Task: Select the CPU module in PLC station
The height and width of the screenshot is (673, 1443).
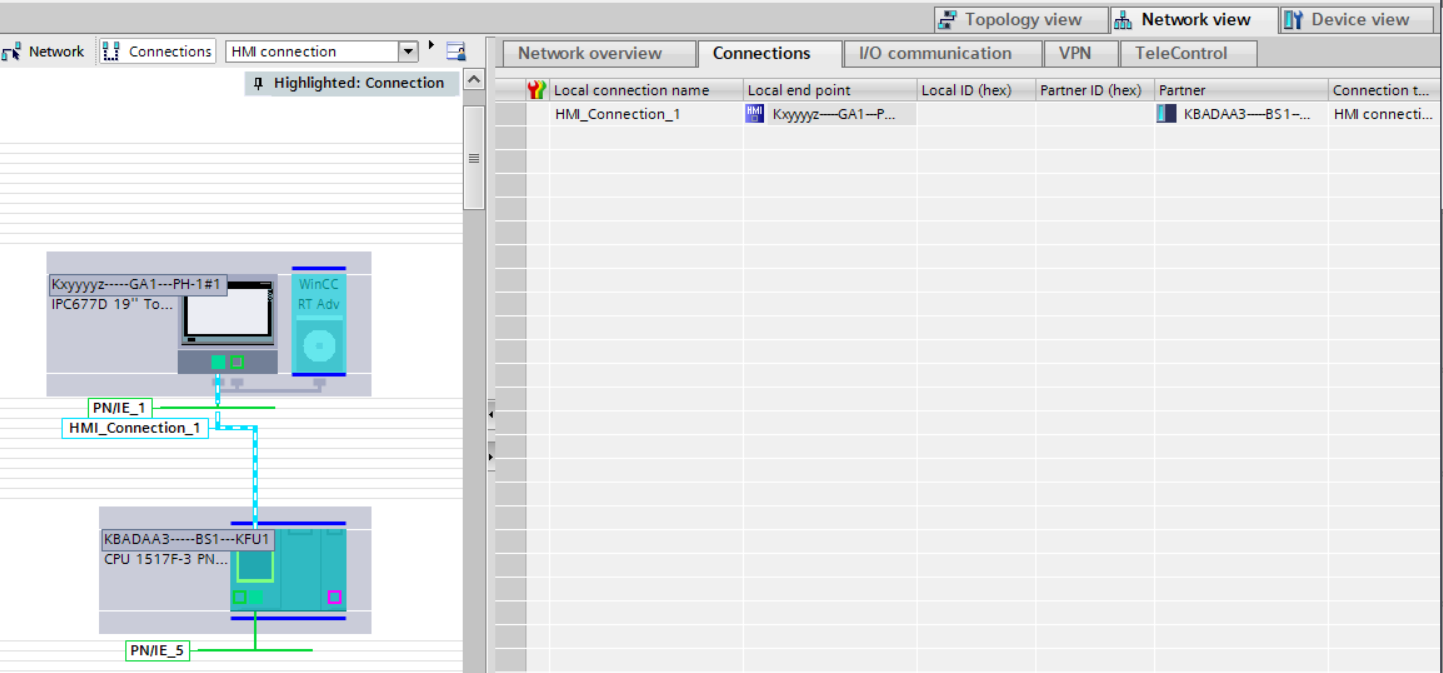Action: tap(255, 568)
